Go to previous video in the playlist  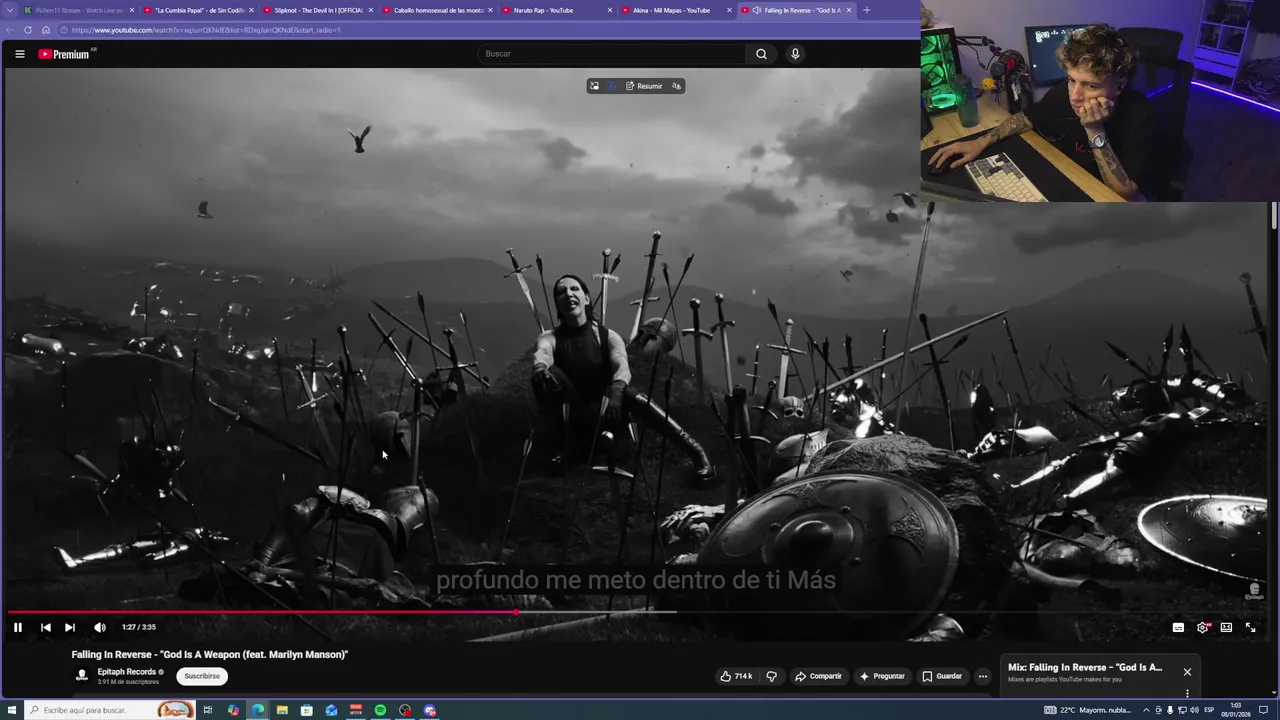pyautogui.click(x=45, y=627)
